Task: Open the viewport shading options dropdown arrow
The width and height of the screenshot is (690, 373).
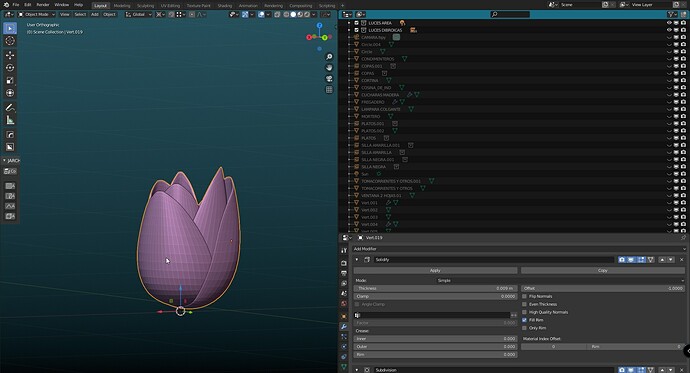Action: pos(314,15)
